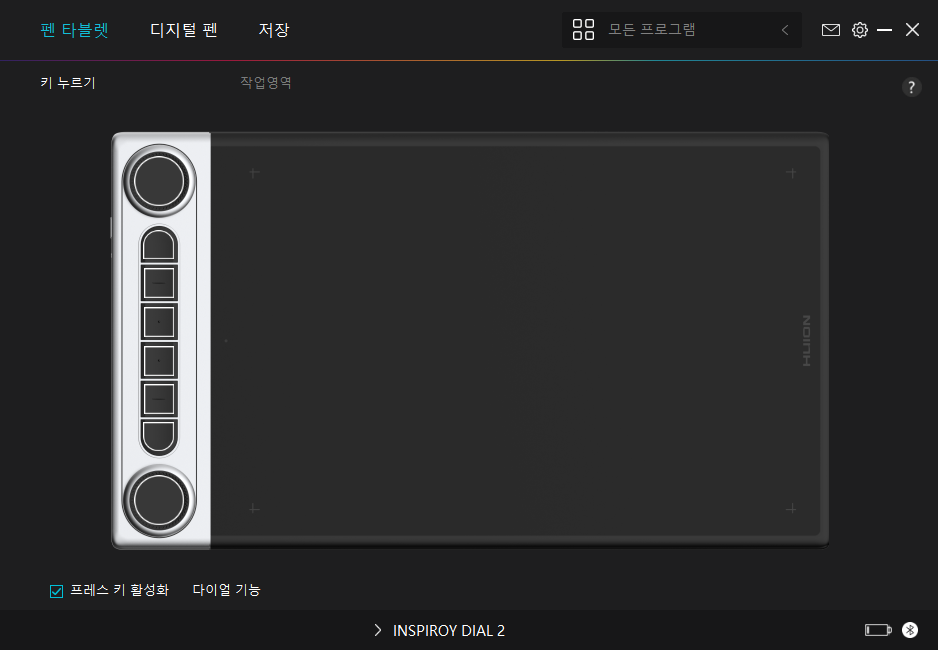Click the Bluetooth status icon
Screen dimensions: 938x650
click(910, 630)
